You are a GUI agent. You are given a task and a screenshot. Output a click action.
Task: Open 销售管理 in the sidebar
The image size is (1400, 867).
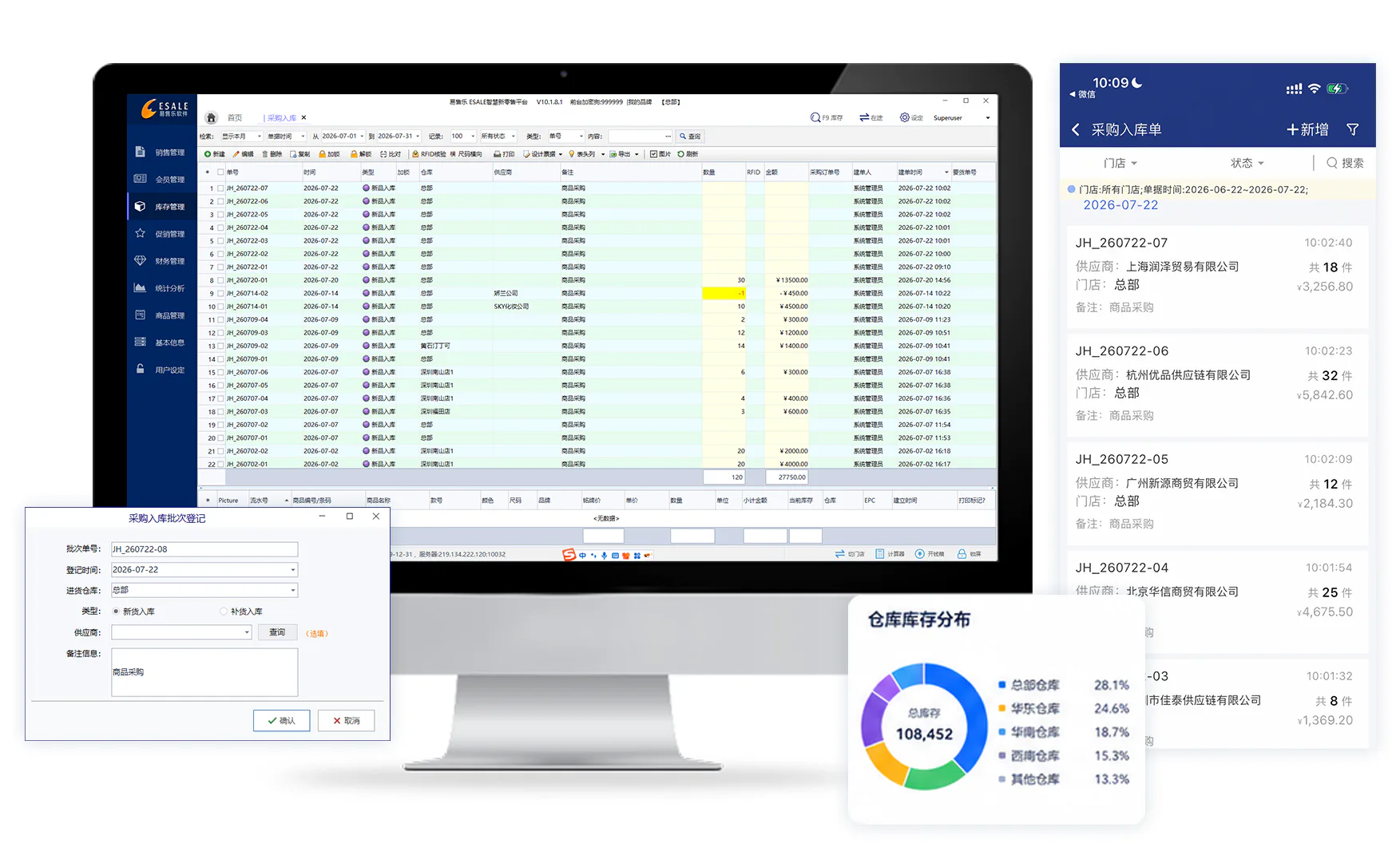161,152
